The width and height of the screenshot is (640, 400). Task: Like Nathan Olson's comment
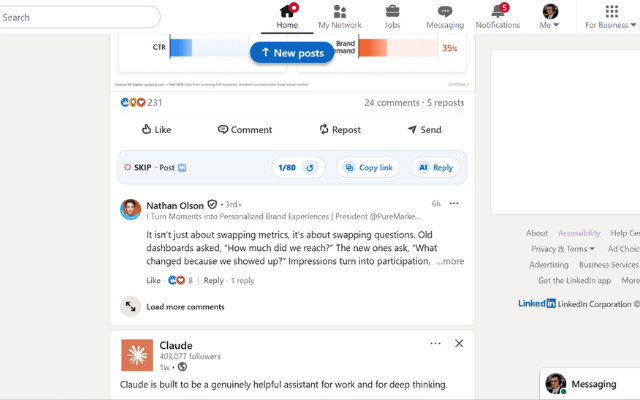(153, 280)
